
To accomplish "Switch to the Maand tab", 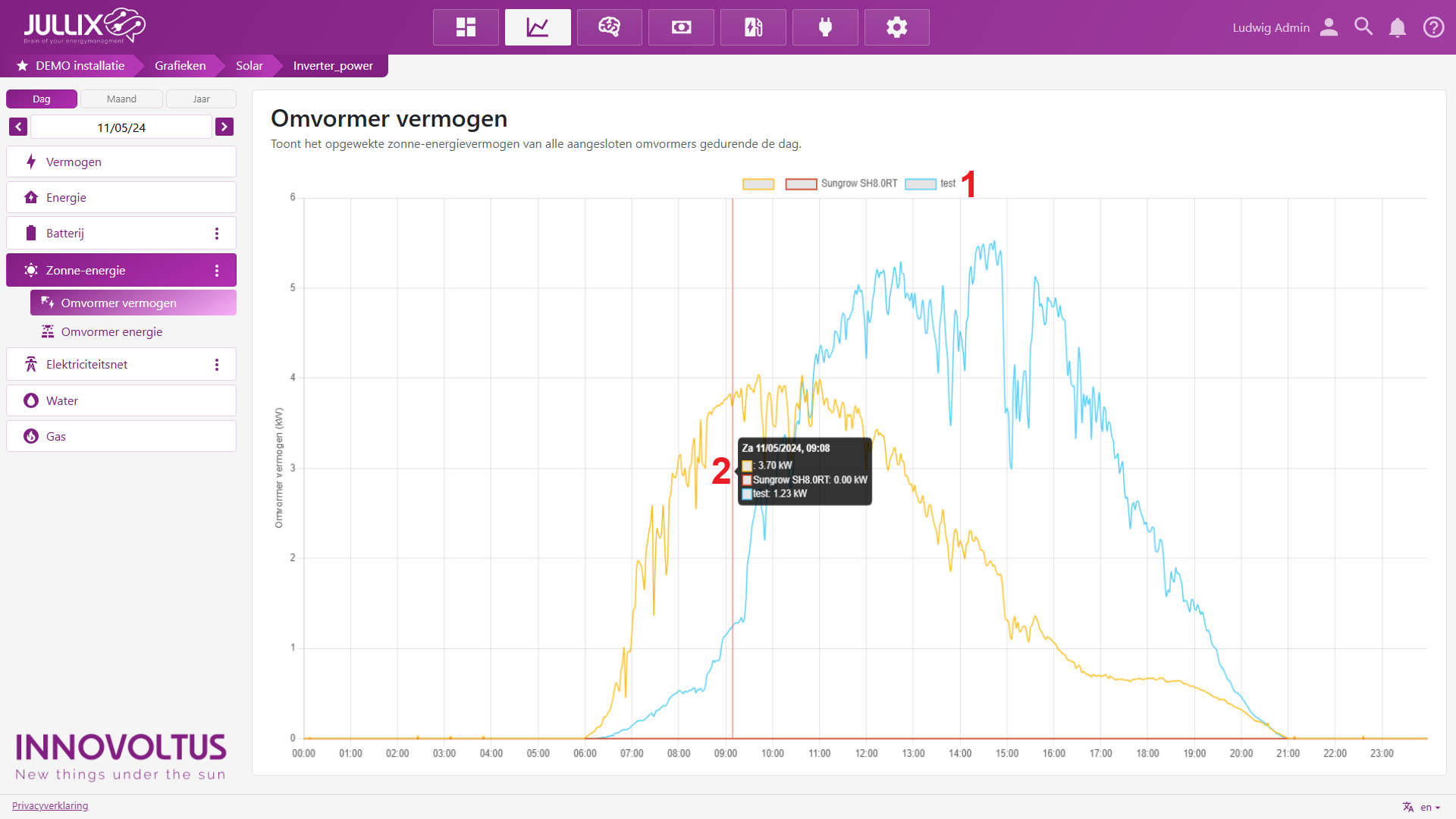I will [x=121, y=99].
